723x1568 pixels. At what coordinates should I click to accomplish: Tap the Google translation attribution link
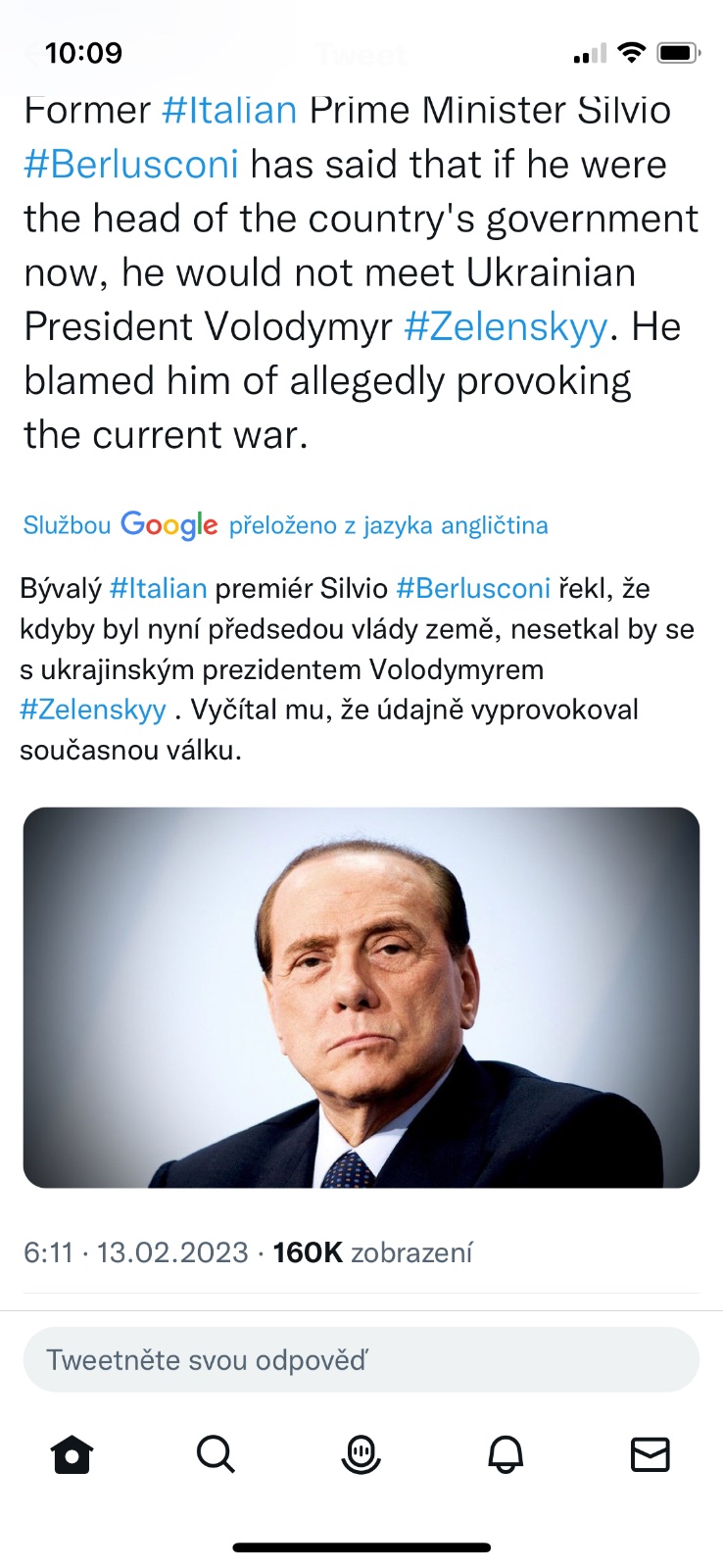[x=285, y=525]
